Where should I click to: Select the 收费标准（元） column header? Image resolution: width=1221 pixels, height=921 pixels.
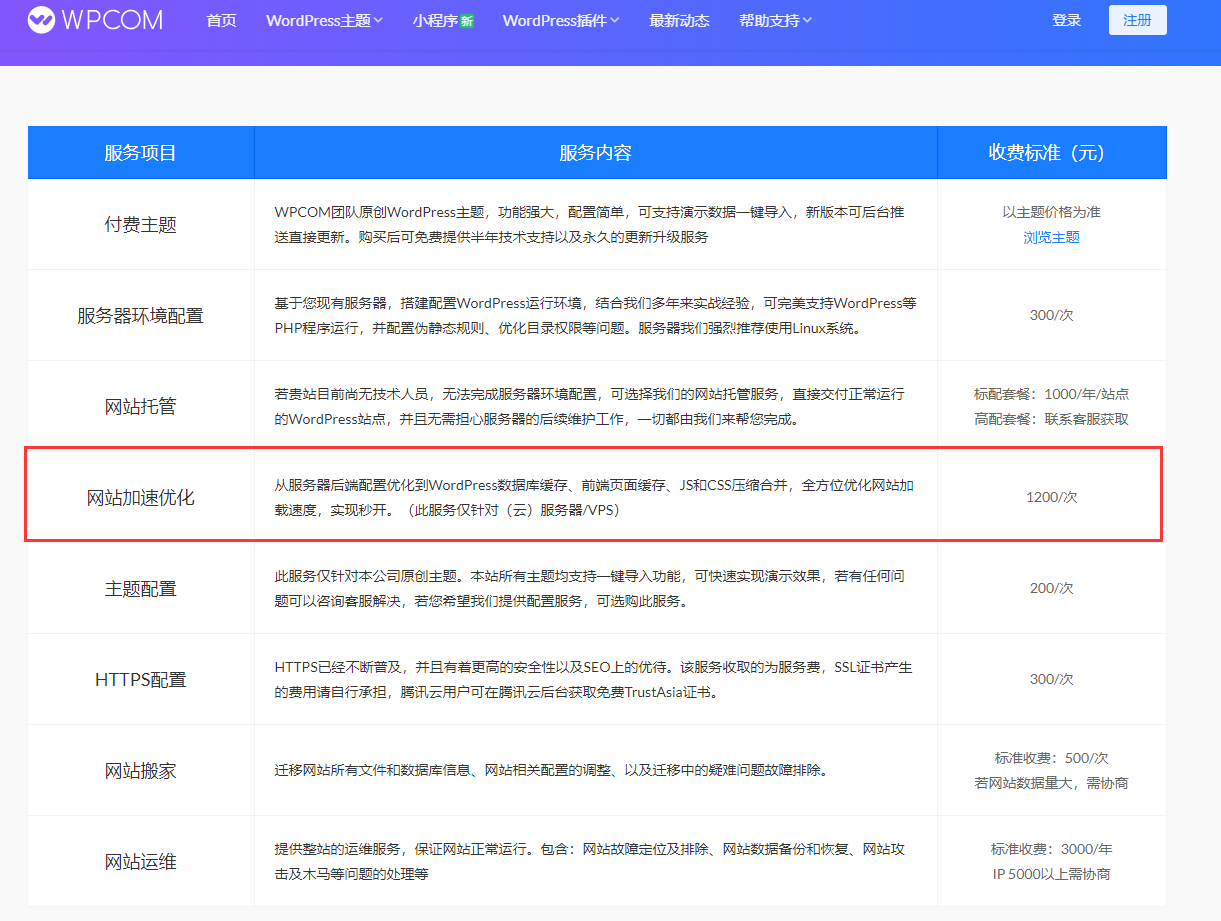pyautogui.click(x=1051, y=152)
